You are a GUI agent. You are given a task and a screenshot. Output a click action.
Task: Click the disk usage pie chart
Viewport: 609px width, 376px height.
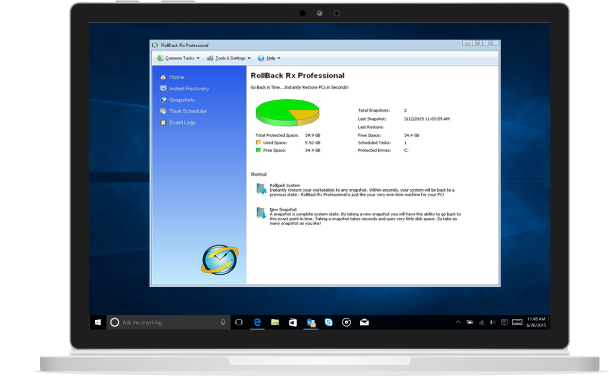click(287, 112)
